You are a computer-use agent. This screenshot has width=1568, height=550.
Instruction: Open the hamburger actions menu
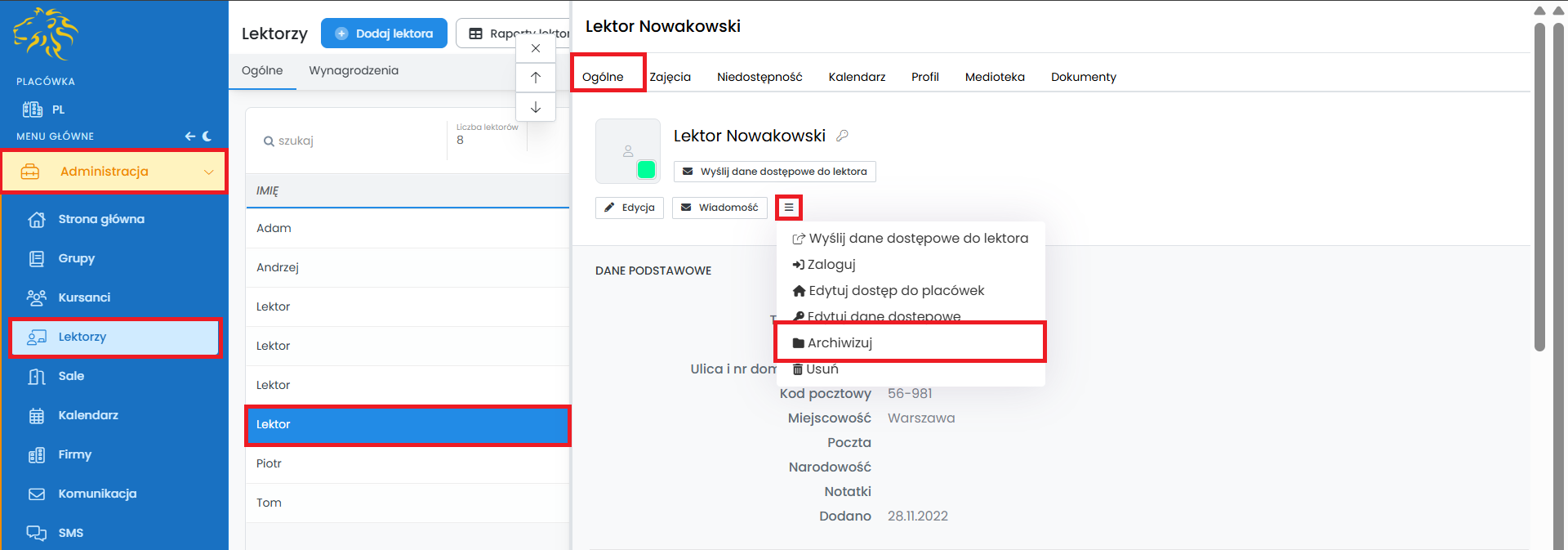click(789, 208)
